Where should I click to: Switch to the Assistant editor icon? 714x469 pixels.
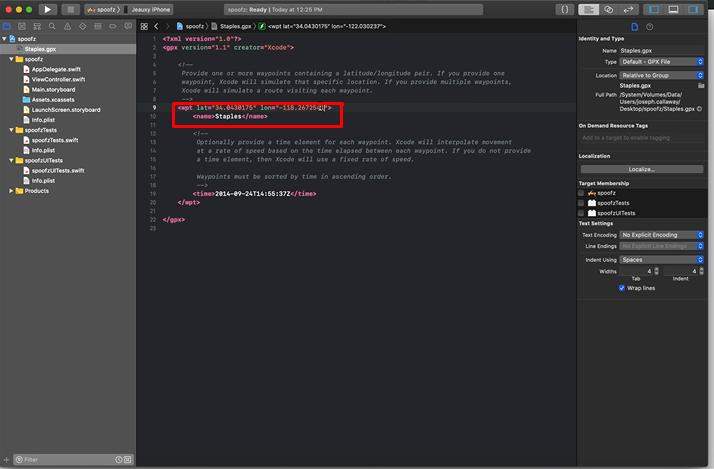click(x=608, y=9)
